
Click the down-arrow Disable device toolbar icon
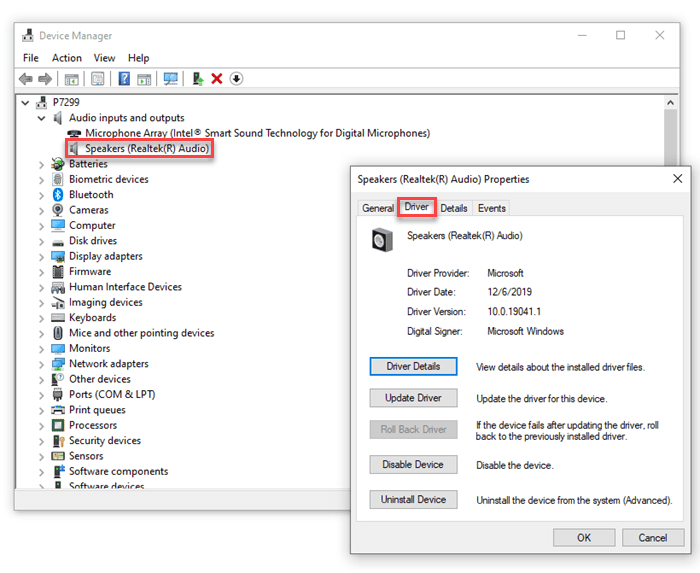[x=236, y=79]
